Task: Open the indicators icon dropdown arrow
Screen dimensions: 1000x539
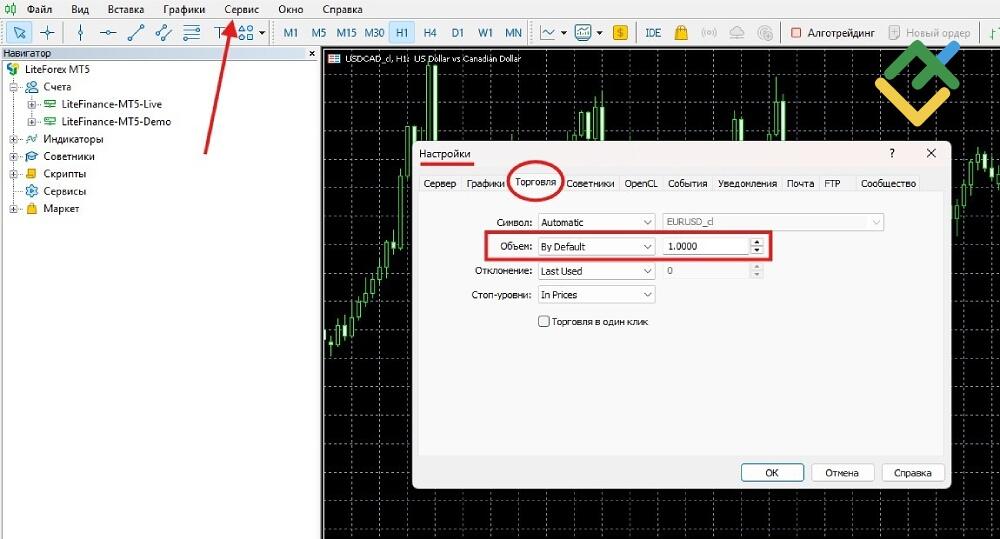Action: (599, 33)
